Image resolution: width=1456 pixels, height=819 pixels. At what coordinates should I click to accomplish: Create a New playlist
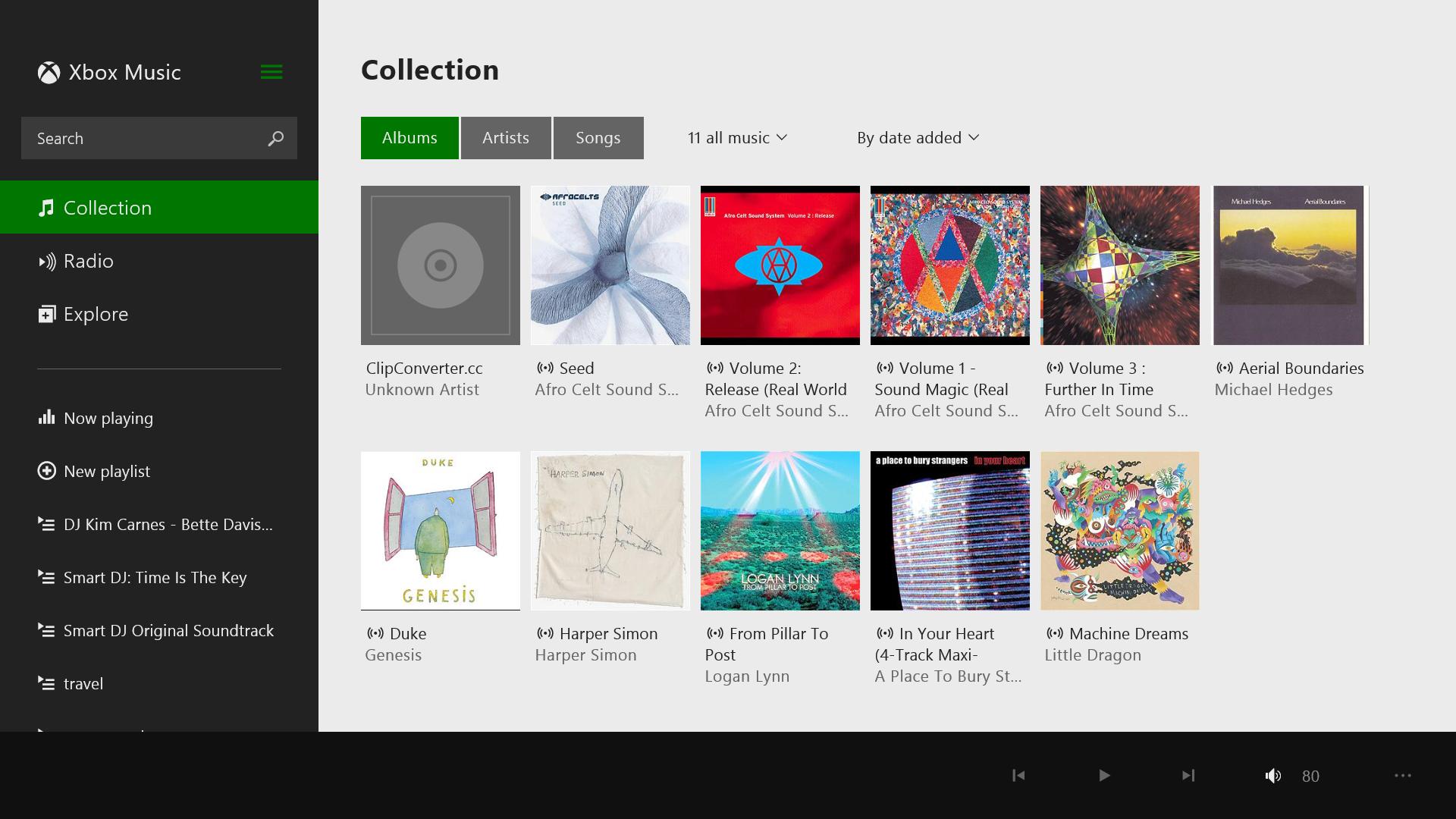[x=159, y=471]
